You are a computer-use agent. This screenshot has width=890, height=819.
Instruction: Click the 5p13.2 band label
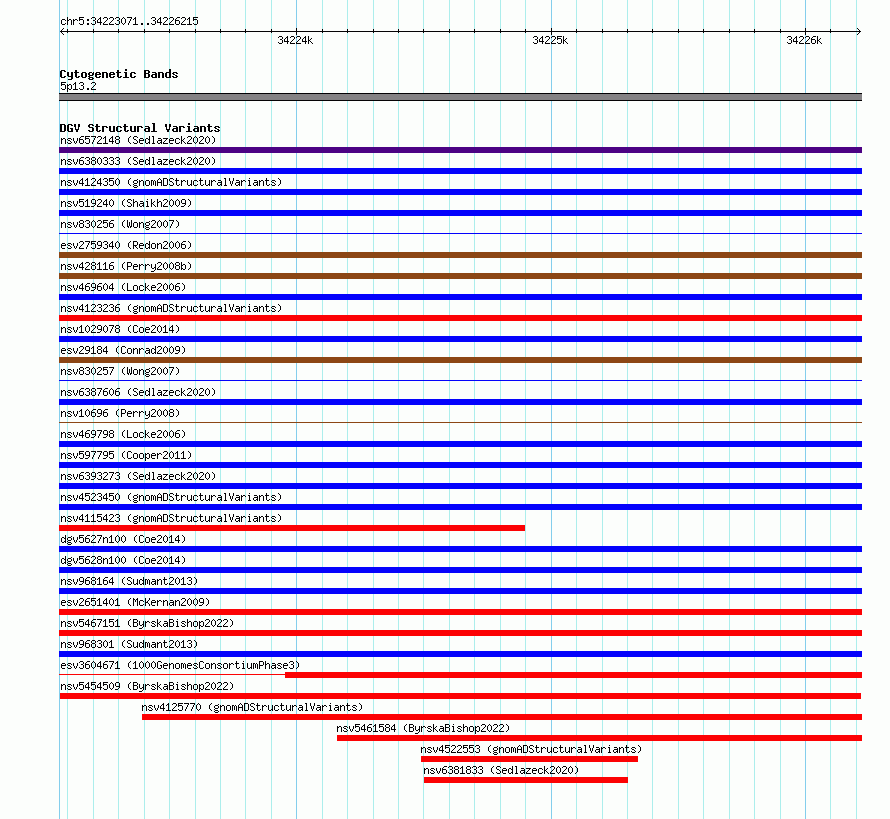pyautogui.click(x=78, y=86)
